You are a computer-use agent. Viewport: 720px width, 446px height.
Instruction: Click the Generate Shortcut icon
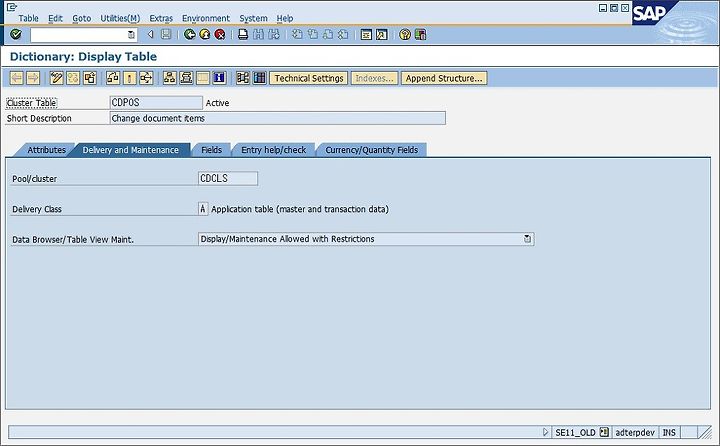382,34
